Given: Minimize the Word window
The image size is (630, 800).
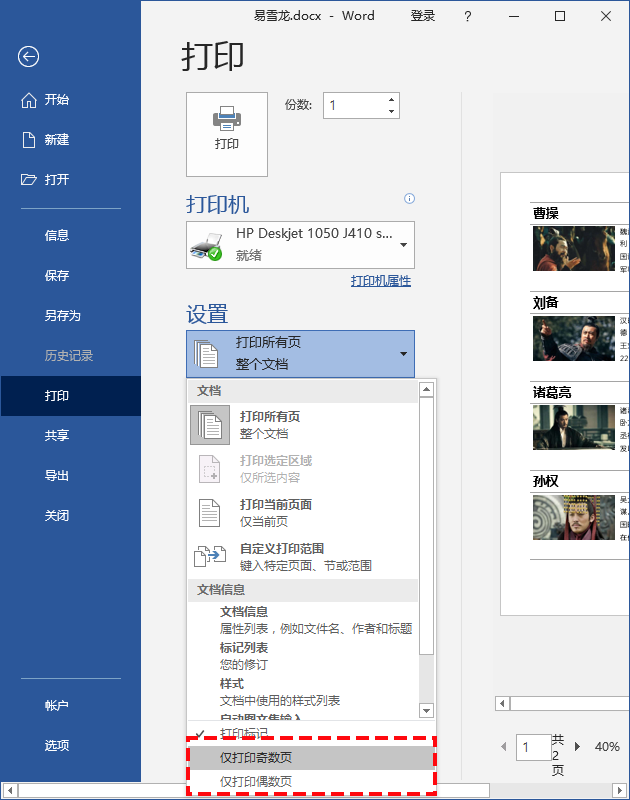Looking at the screenshot, I should pyautogui.click(x=514, y=16).
